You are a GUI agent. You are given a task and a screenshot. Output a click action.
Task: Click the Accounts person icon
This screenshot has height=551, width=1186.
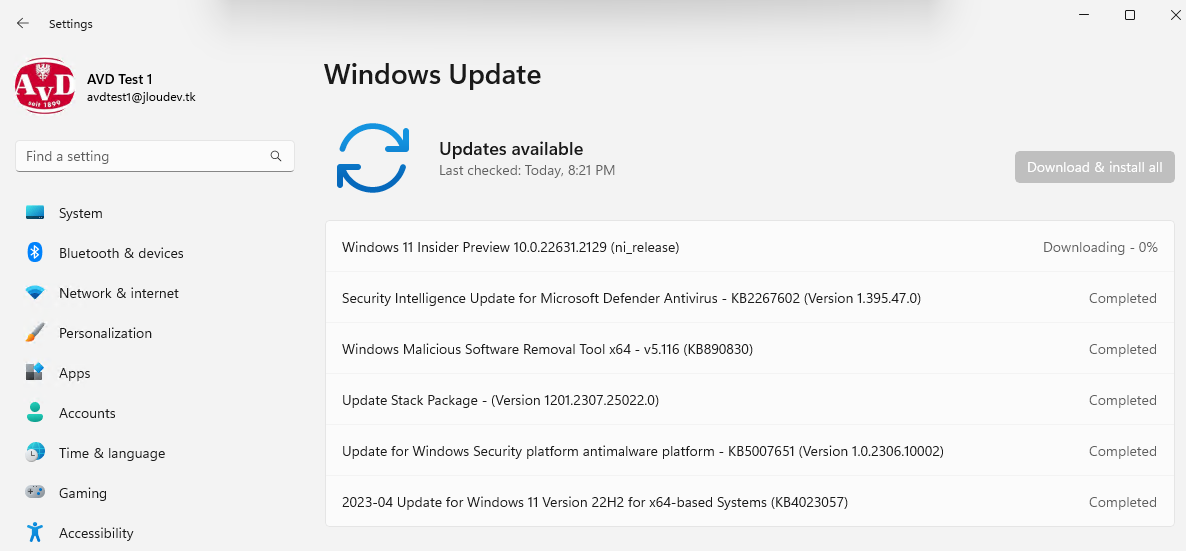pos(35,412)
